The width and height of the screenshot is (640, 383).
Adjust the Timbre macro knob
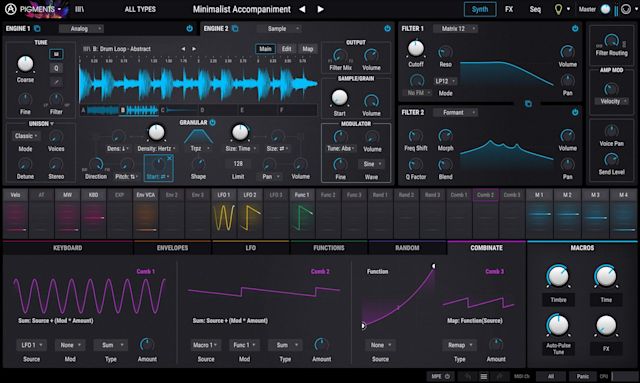558,276
